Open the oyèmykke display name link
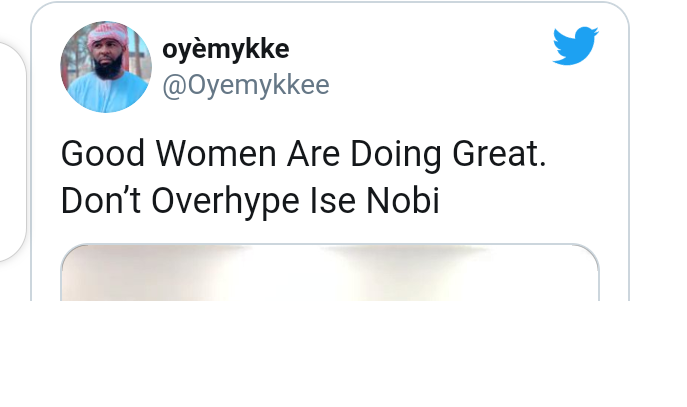 coord(226,49)
